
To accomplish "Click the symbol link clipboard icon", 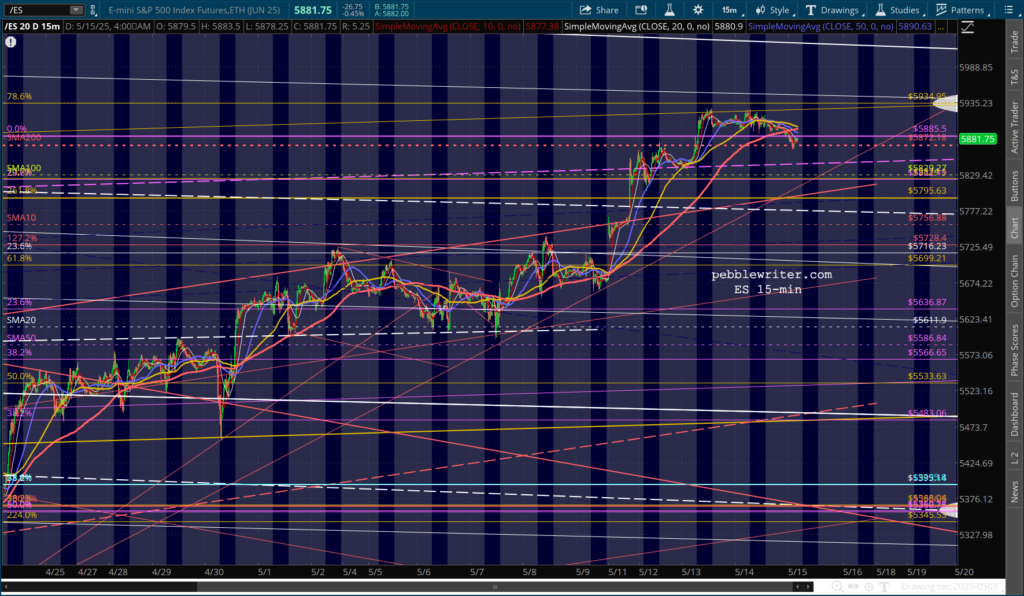I will (93, 10).
